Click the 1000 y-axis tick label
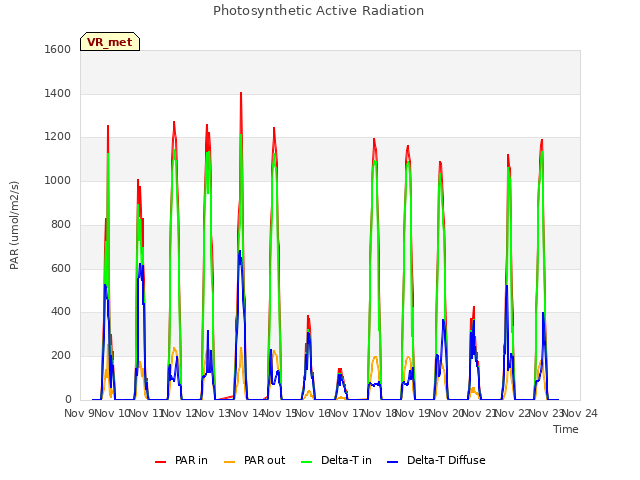 (x=58, y=180)
